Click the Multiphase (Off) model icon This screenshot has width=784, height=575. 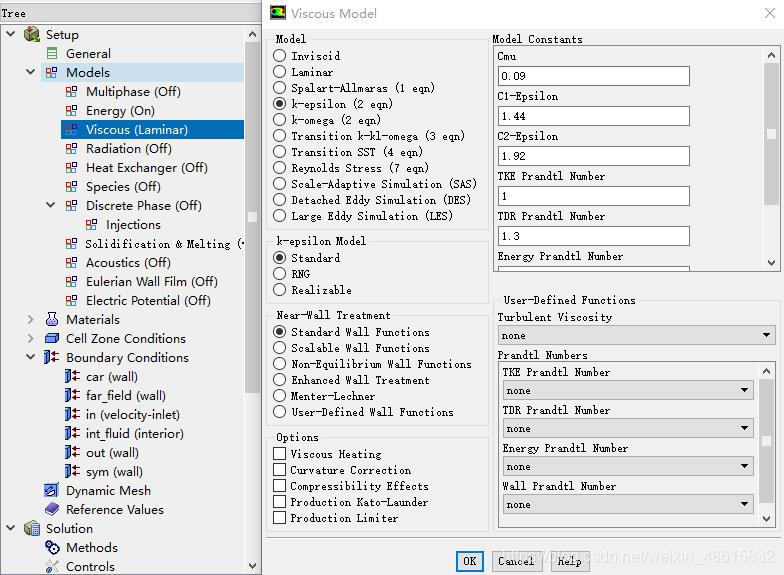point(72,92)
